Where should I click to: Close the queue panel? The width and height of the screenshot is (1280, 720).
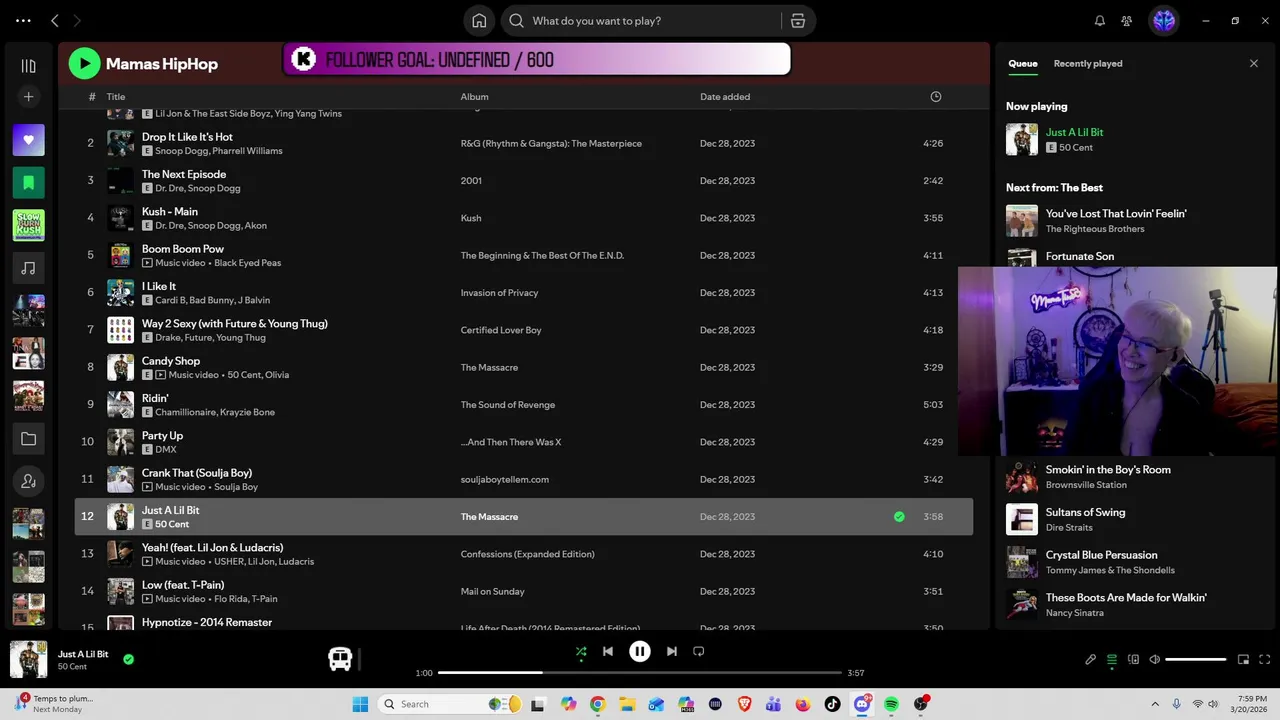1254,63
